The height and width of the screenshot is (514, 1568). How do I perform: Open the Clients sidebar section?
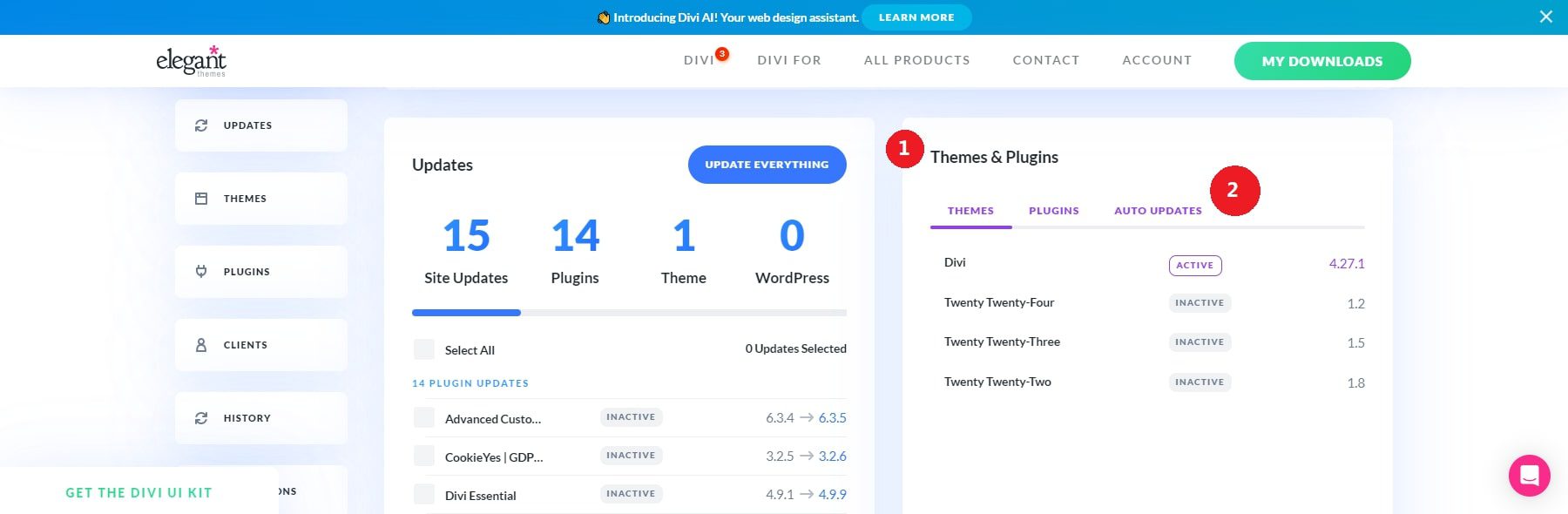tap(261, 345)
